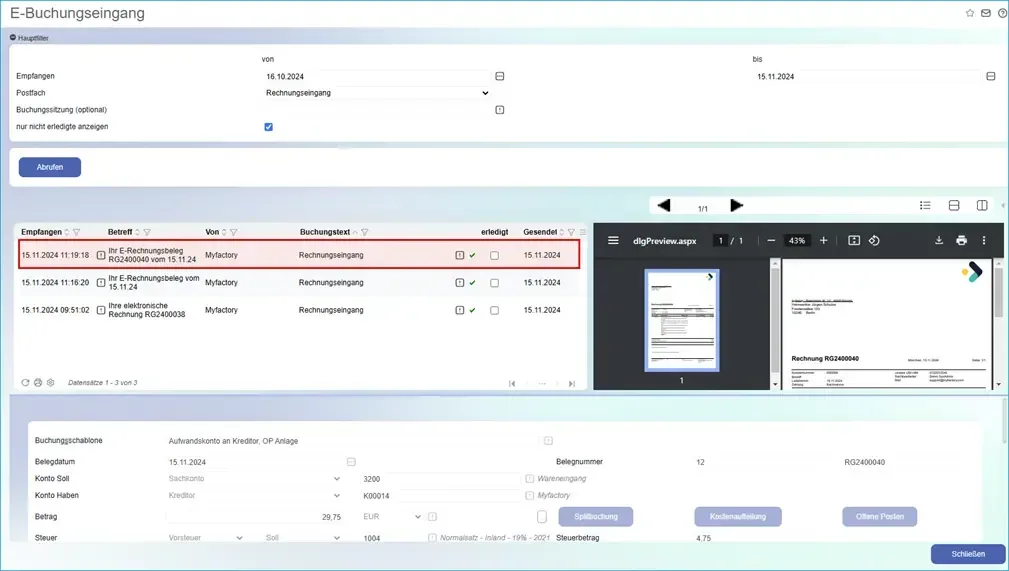Rotate the PDF preview page
The image size is (1009, 571).
tap(874, 241)
